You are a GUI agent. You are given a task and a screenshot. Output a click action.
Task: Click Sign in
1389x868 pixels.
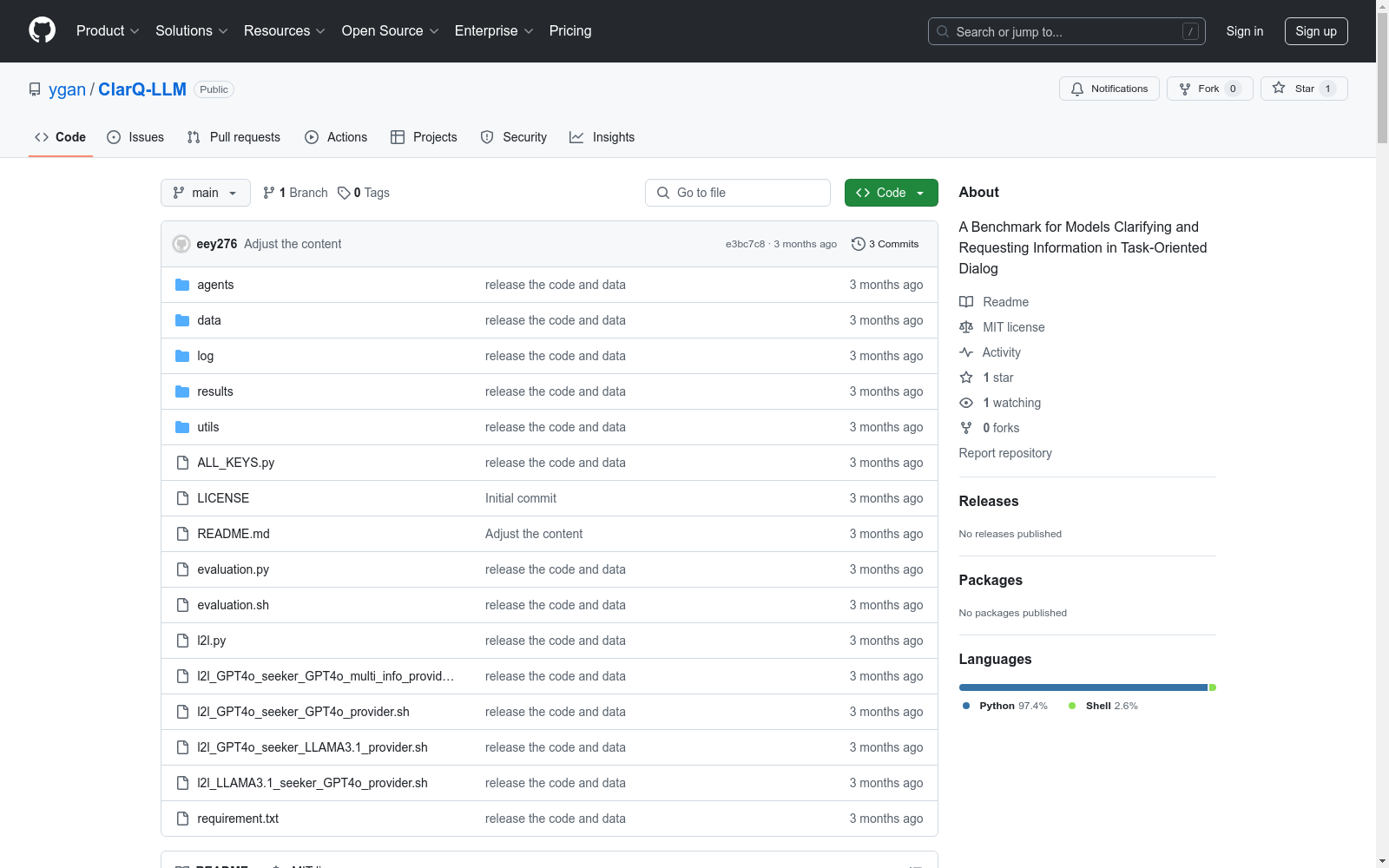click(1244, 31)
